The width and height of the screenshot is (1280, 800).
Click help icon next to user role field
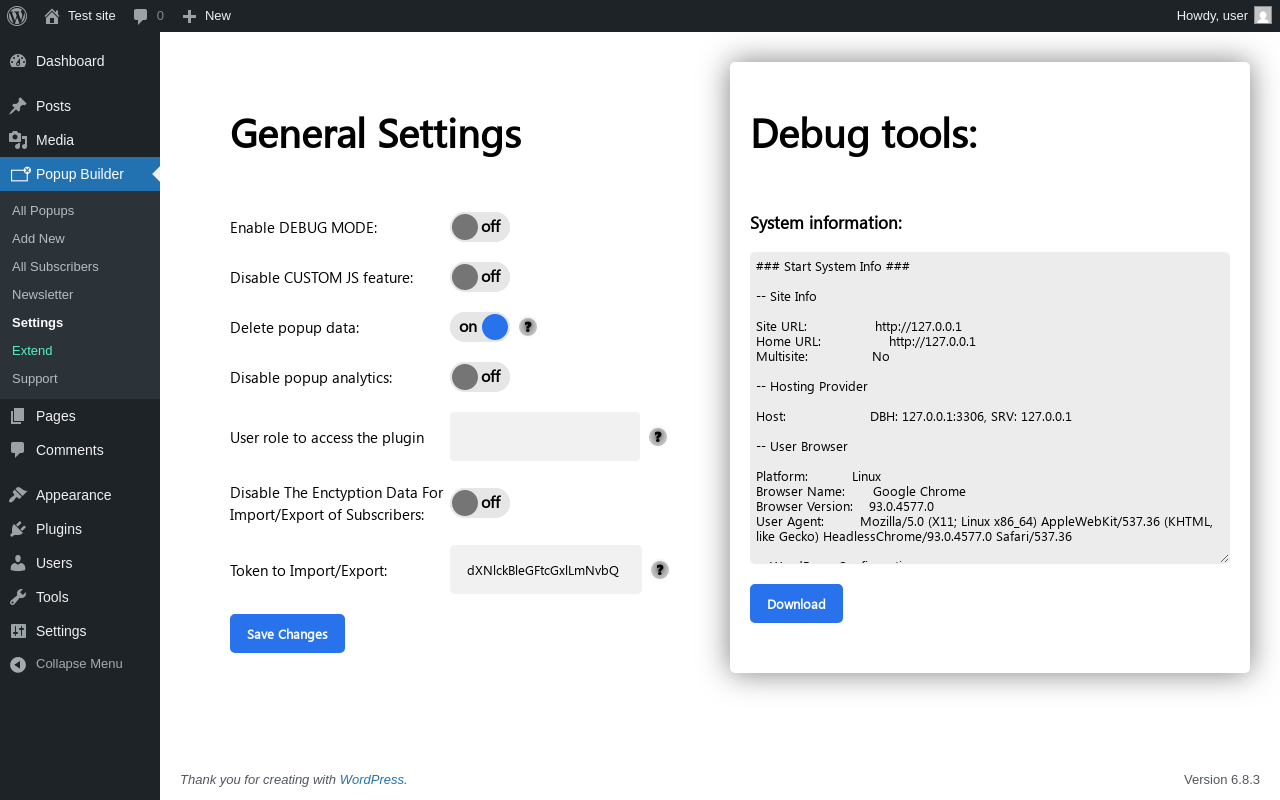(x=658, y=437)
